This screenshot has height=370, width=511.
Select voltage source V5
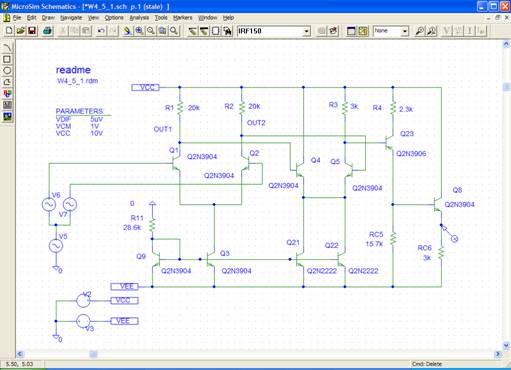56,246
